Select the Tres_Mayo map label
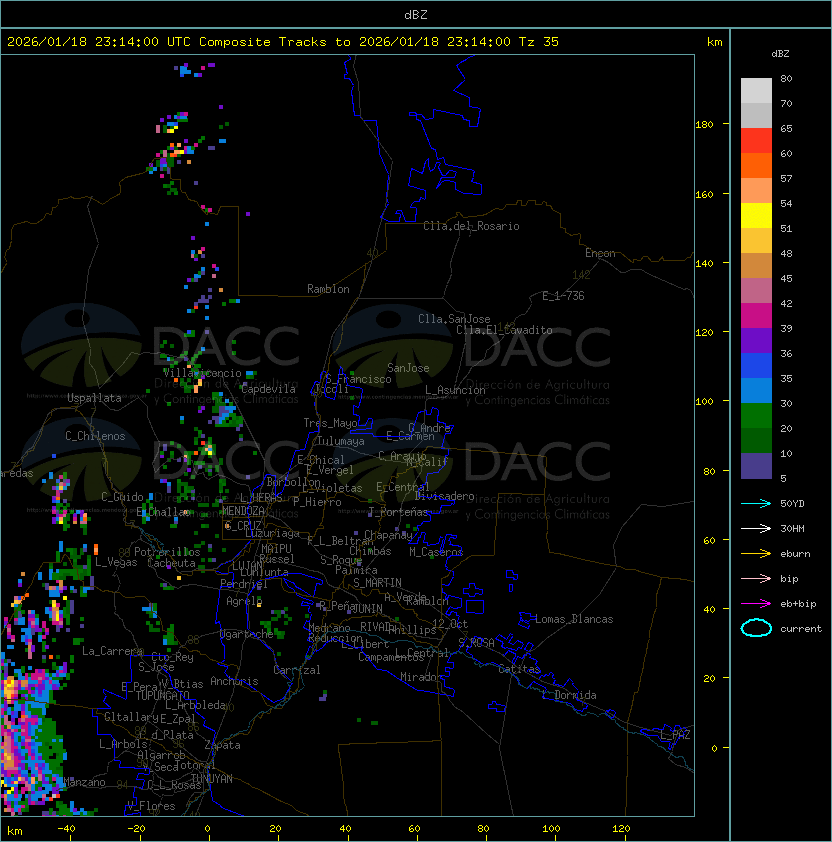Image resolution: width=832 pixels, height=842 pixels. pyautogui.click(x=330, y=423)
